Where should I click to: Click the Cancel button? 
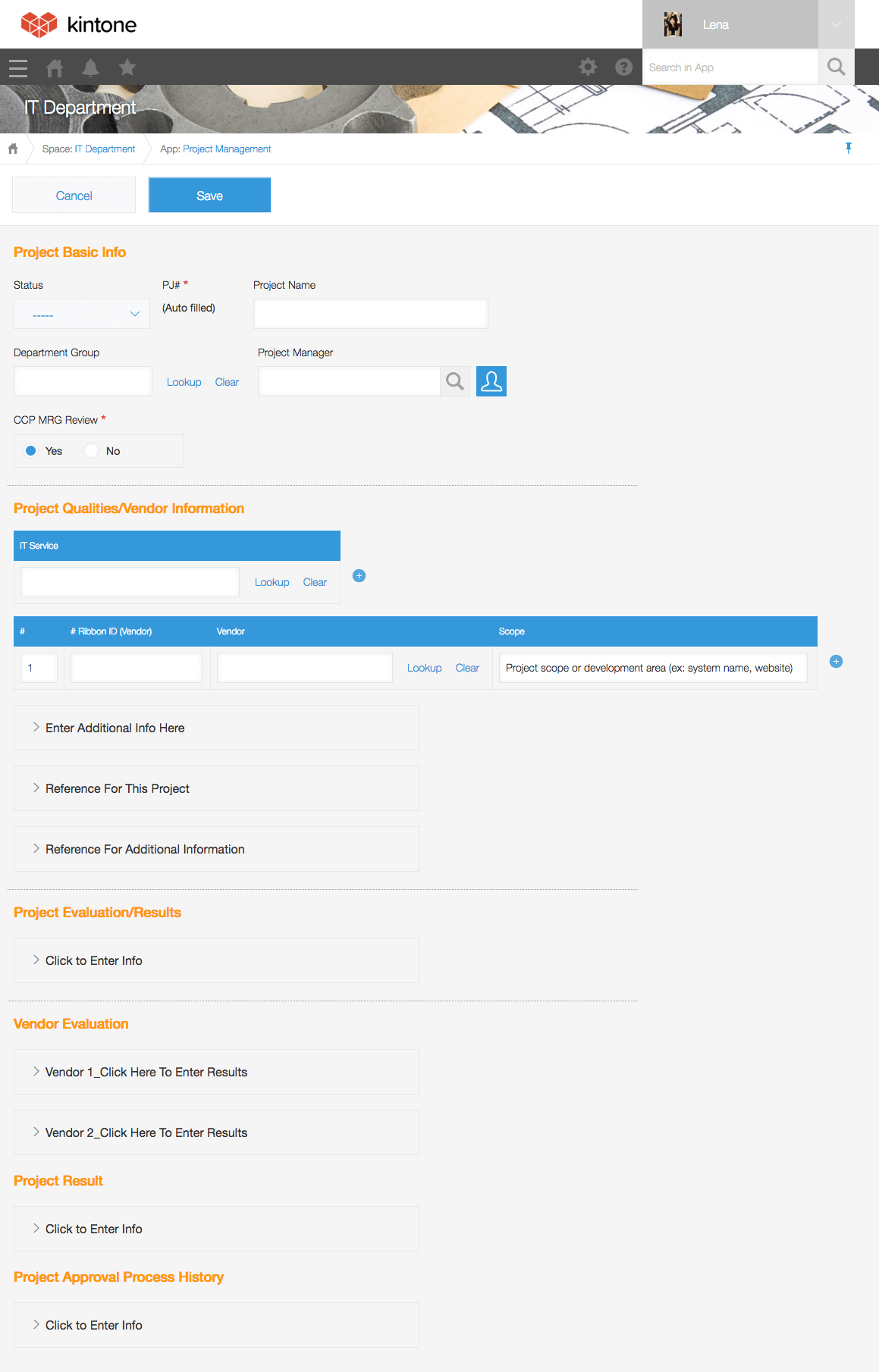pos(74,196)
